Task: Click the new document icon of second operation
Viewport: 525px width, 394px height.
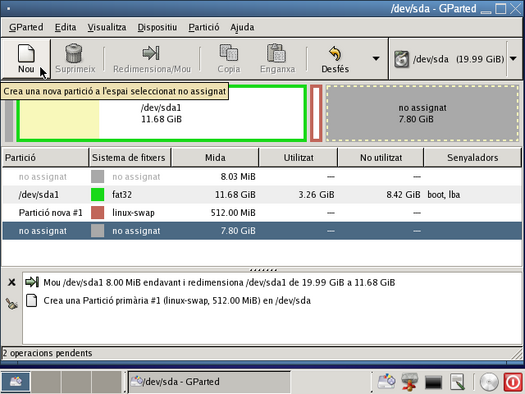Action: (31, 300)
